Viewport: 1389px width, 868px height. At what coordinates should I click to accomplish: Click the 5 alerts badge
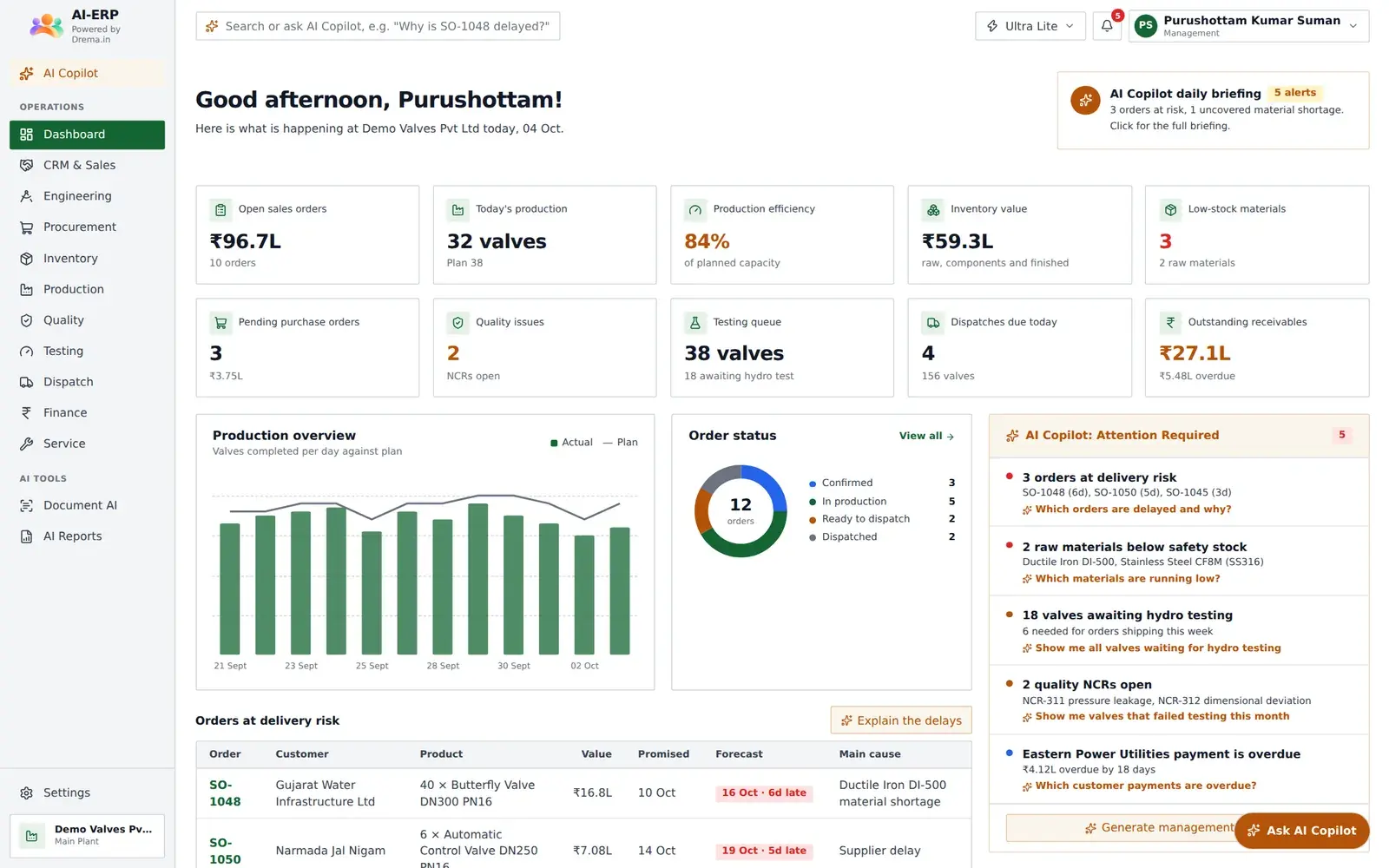tap(1294, 93)
